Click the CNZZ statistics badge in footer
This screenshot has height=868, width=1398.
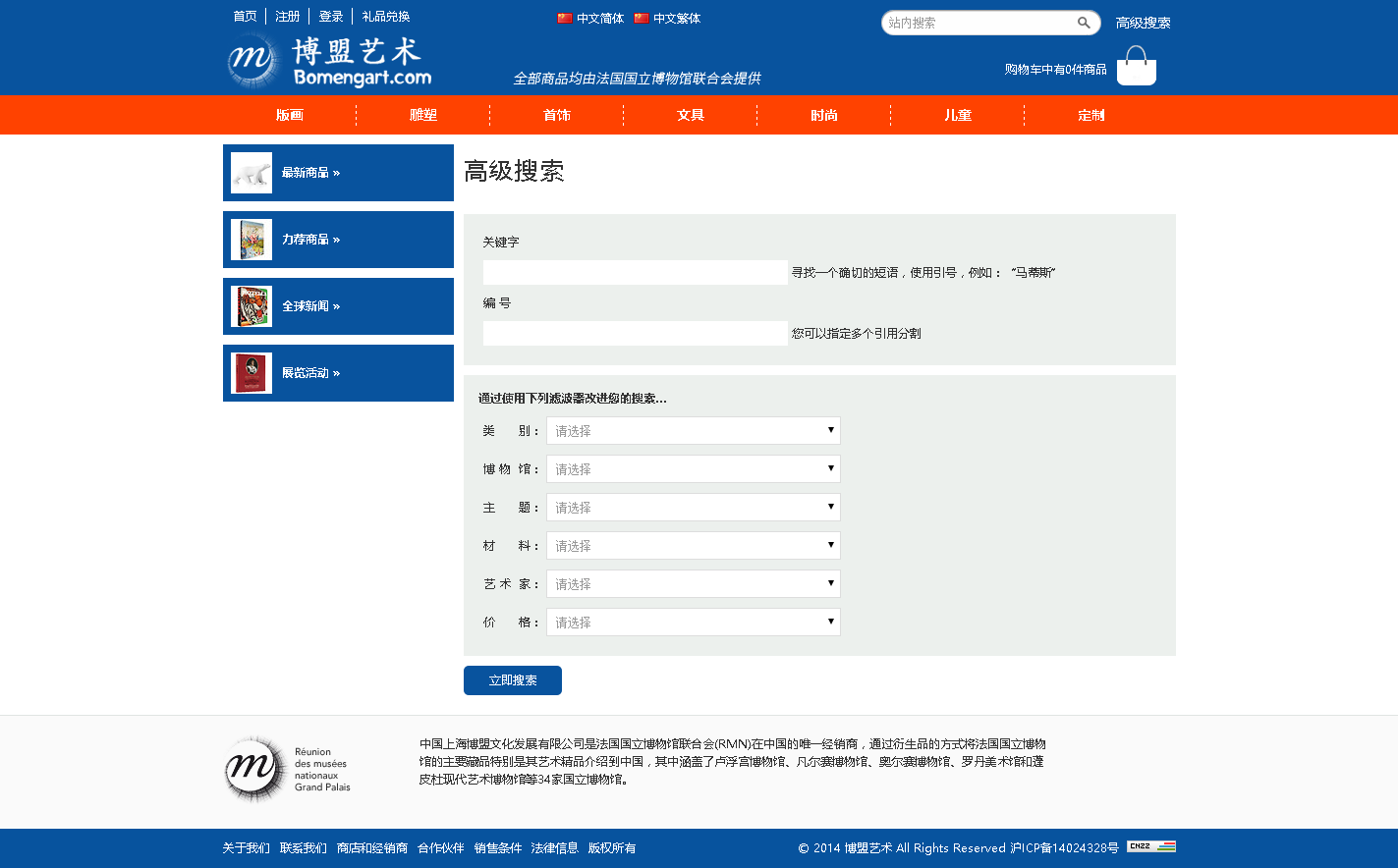1150,846
